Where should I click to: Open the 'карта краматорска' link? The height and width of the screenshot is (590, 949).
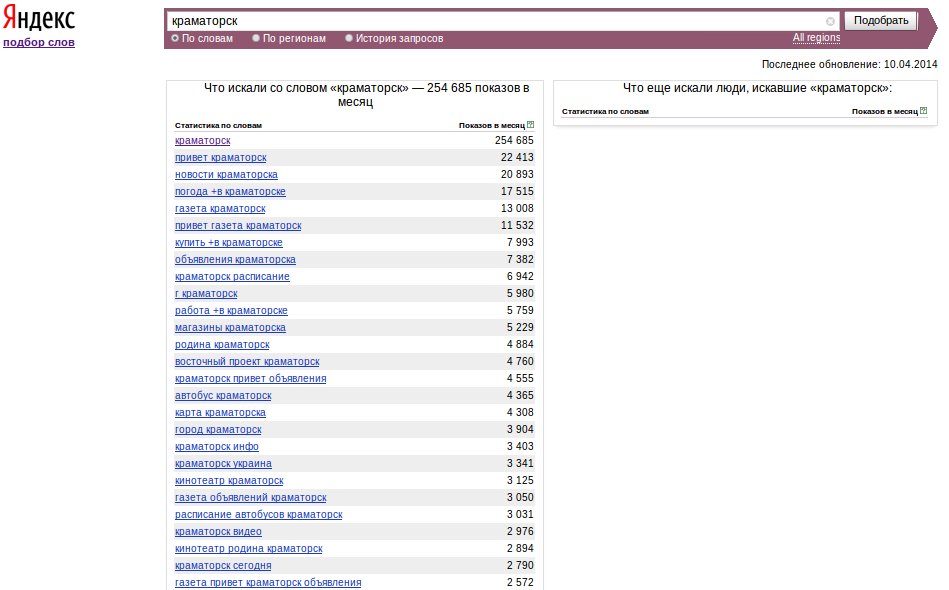tap(220, 412)
